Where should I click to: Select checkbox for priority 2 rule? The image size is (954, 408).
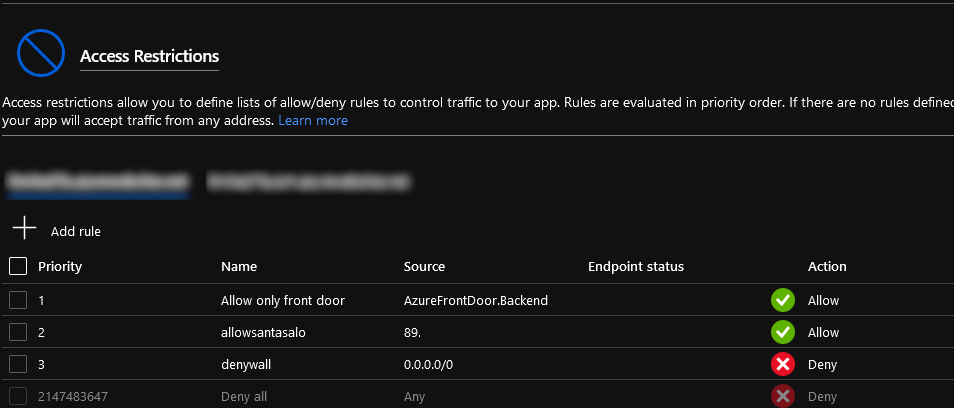point(18,332)
